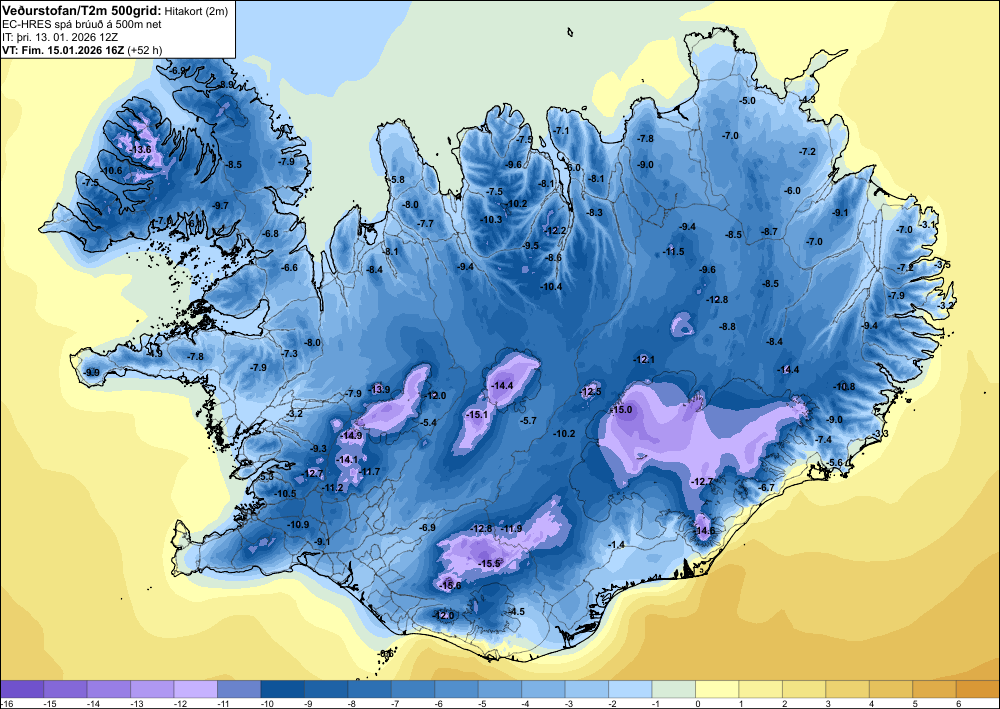Click the -11.5 temperature value
Viewport: 1000px width, 709px height.
673,252
